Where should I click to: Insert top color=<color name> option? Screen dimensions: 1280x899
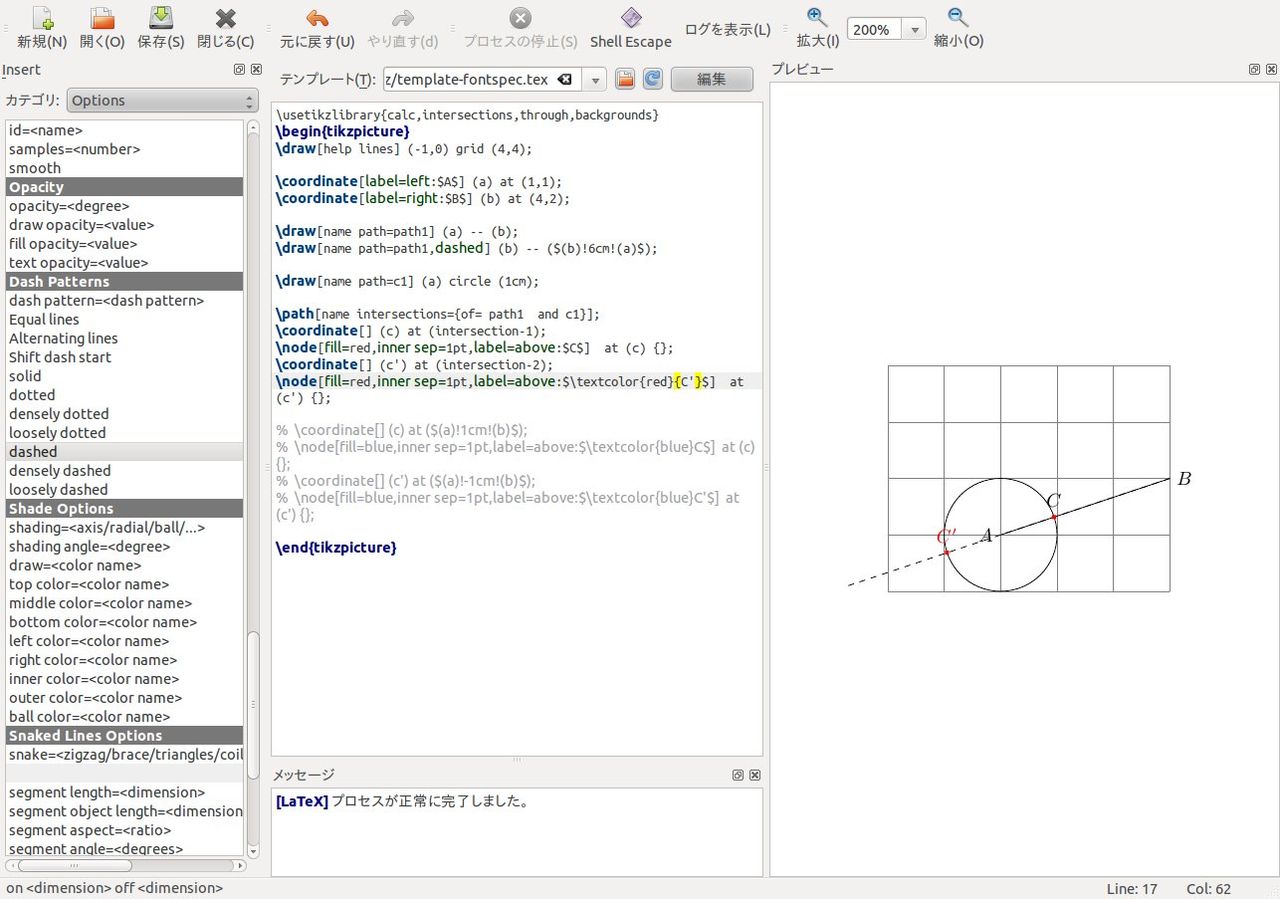(x=125, y=584)
